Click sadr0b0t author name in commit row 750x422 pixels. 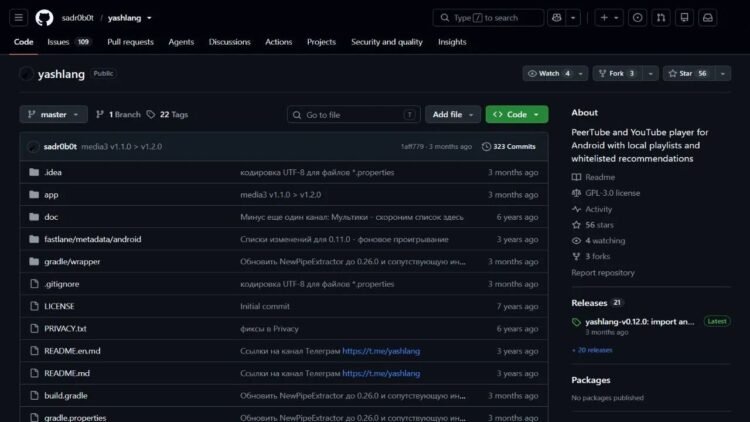[60, 146]
